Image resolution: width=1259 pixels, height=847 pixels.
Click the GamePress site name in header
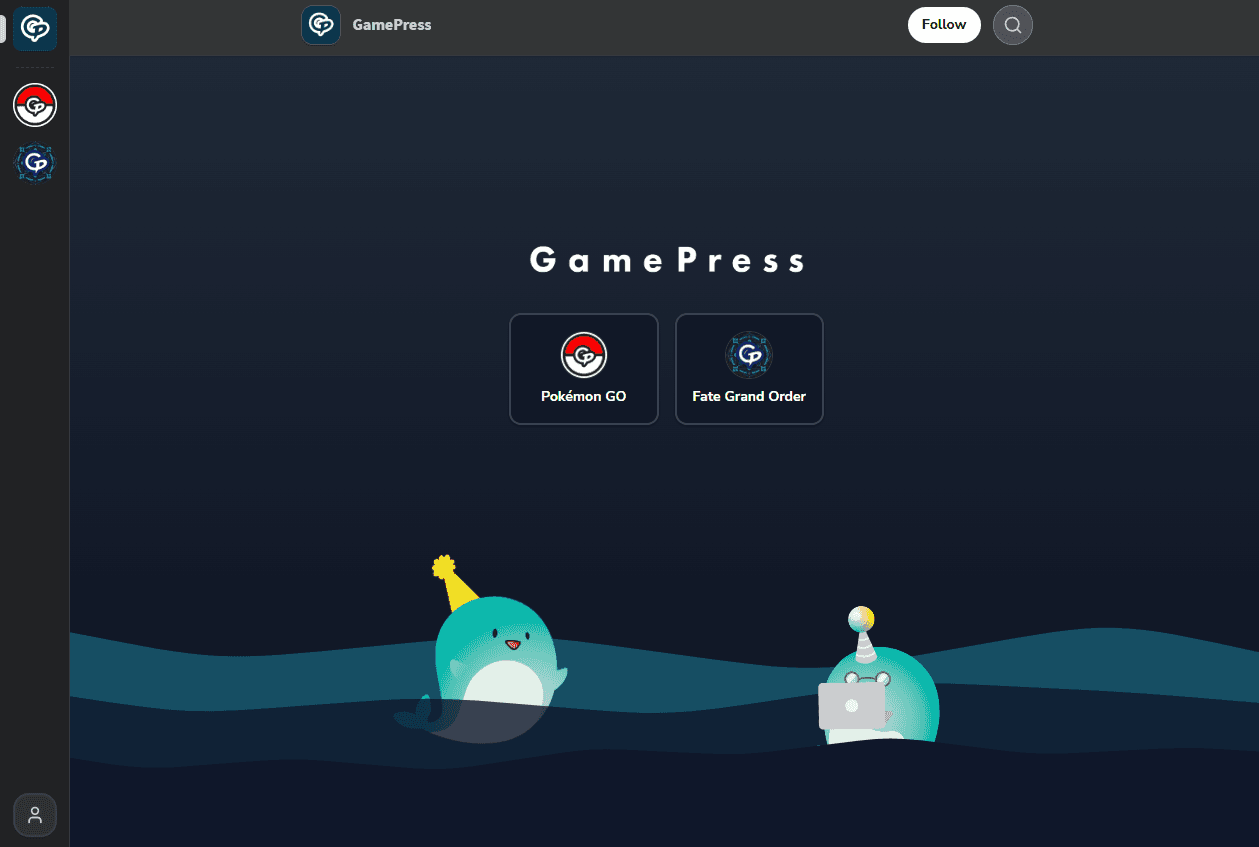point(392,25)
